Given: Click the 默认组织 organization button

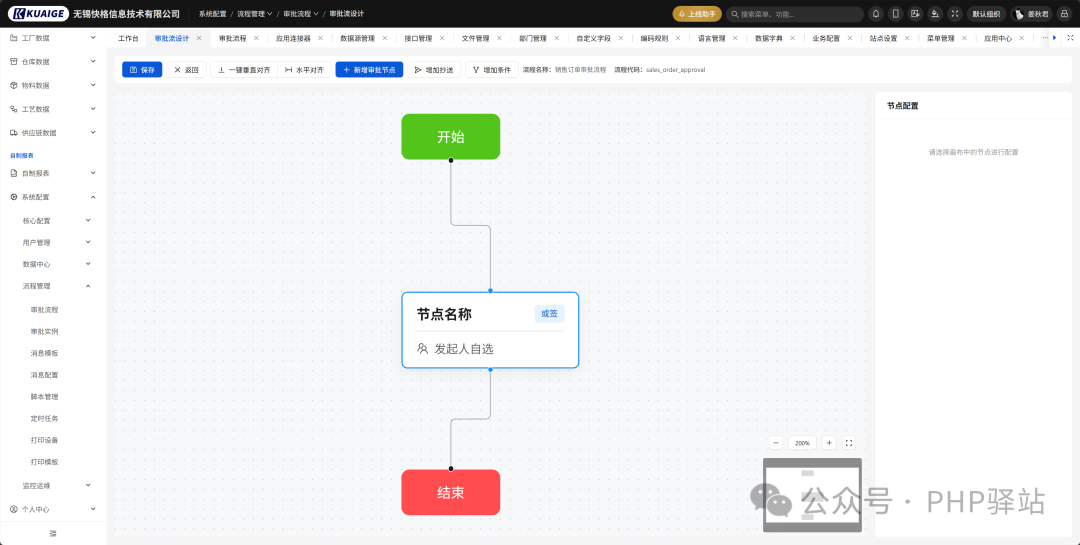Looking at the screenshot, I should 986,14.
